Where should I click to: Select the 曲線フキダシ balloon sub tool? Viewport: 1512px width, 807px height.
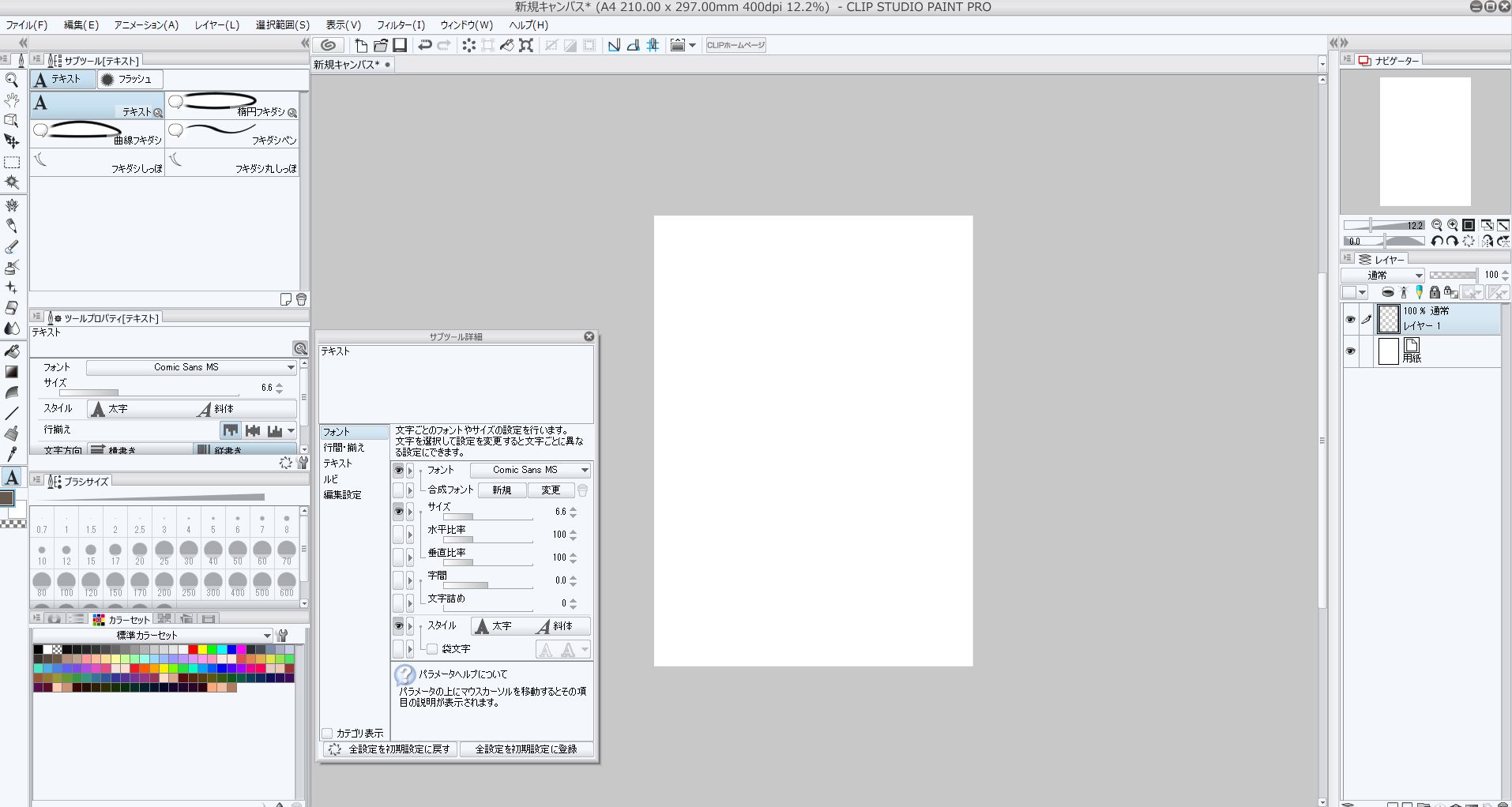(97, 133)
